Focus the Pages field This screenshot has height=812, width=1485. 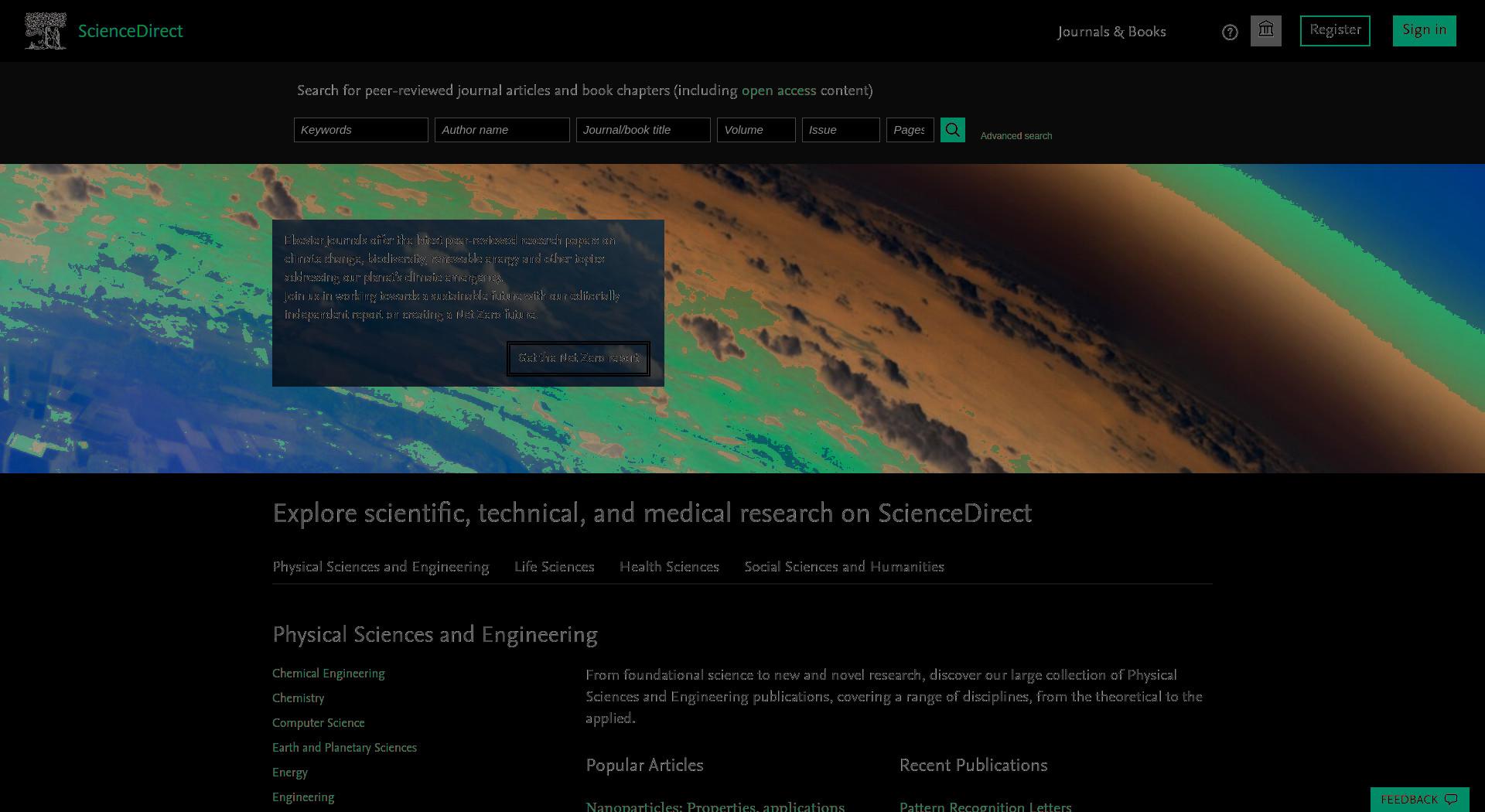[910, 130]
